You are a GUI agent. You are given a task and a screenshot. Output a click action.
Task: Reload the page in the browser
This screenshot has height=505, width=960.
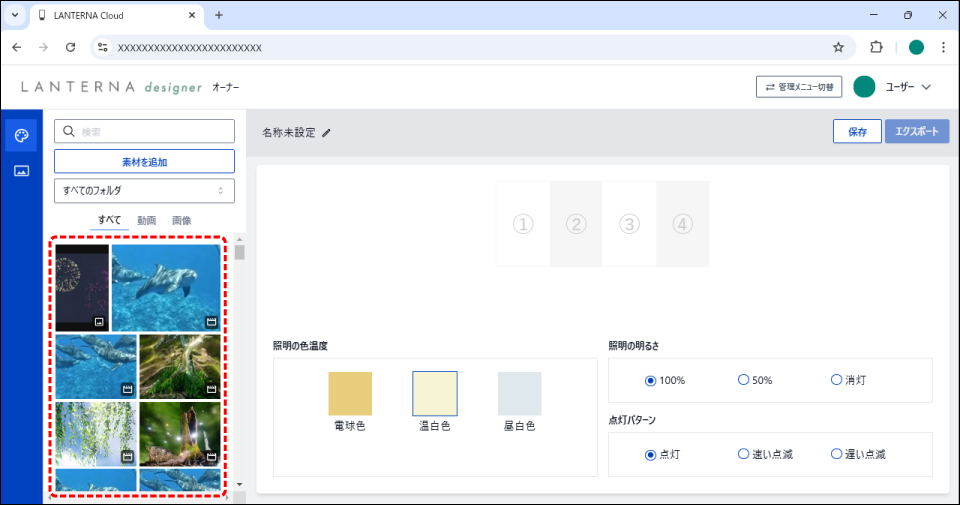[x=70, y=47]
